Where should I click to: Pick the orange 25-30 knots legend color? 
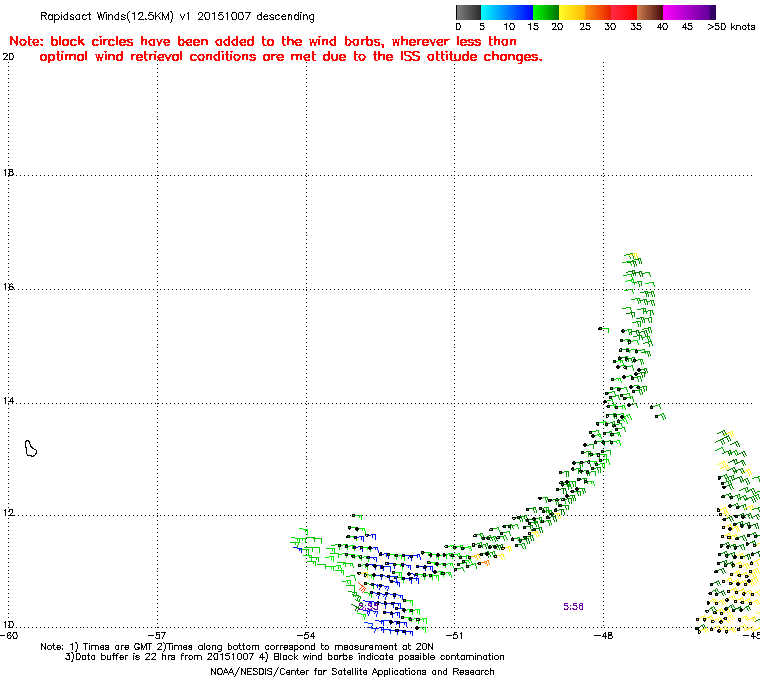[x=598, y=13]
